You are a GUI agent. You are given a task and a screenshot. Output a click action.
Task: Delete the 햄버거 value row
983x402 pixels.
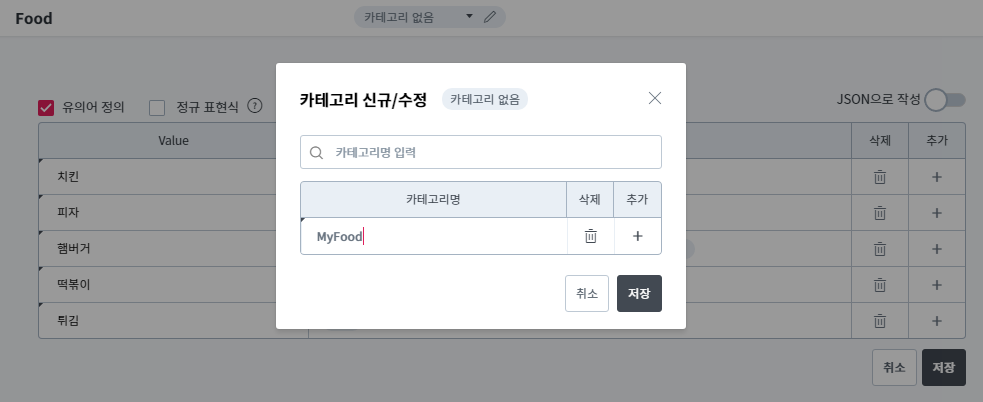click(880, 249)
